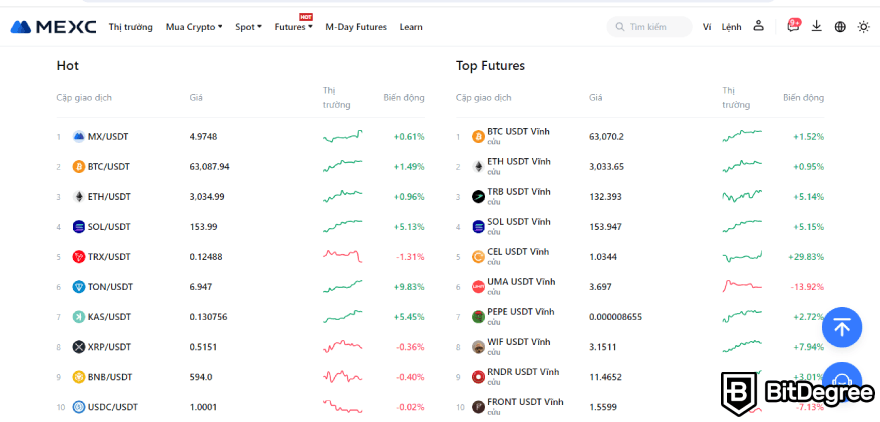Open Ví (wallet) in header
The height and width of the screenshot is (422, 880).
(707, 27)
